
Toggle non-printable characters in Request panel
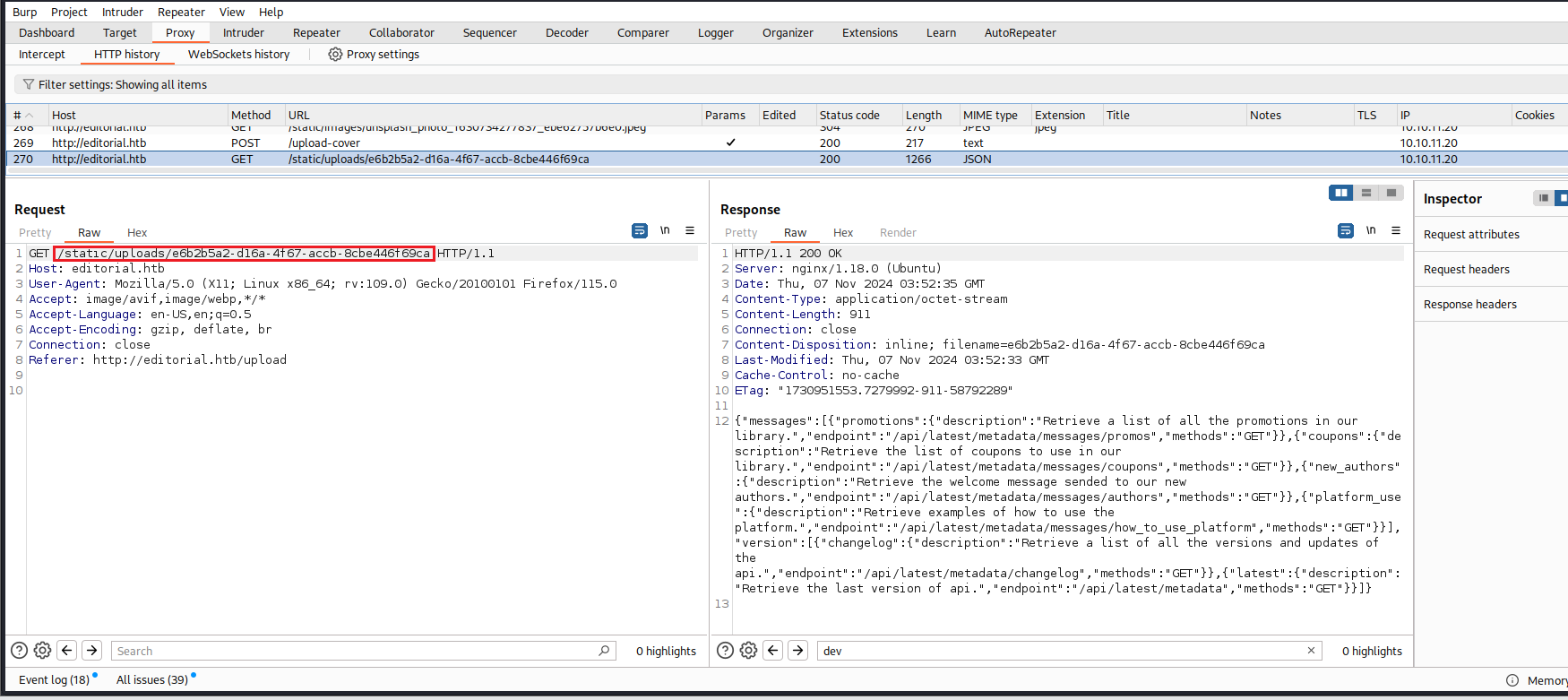click(x=665, y=230)
